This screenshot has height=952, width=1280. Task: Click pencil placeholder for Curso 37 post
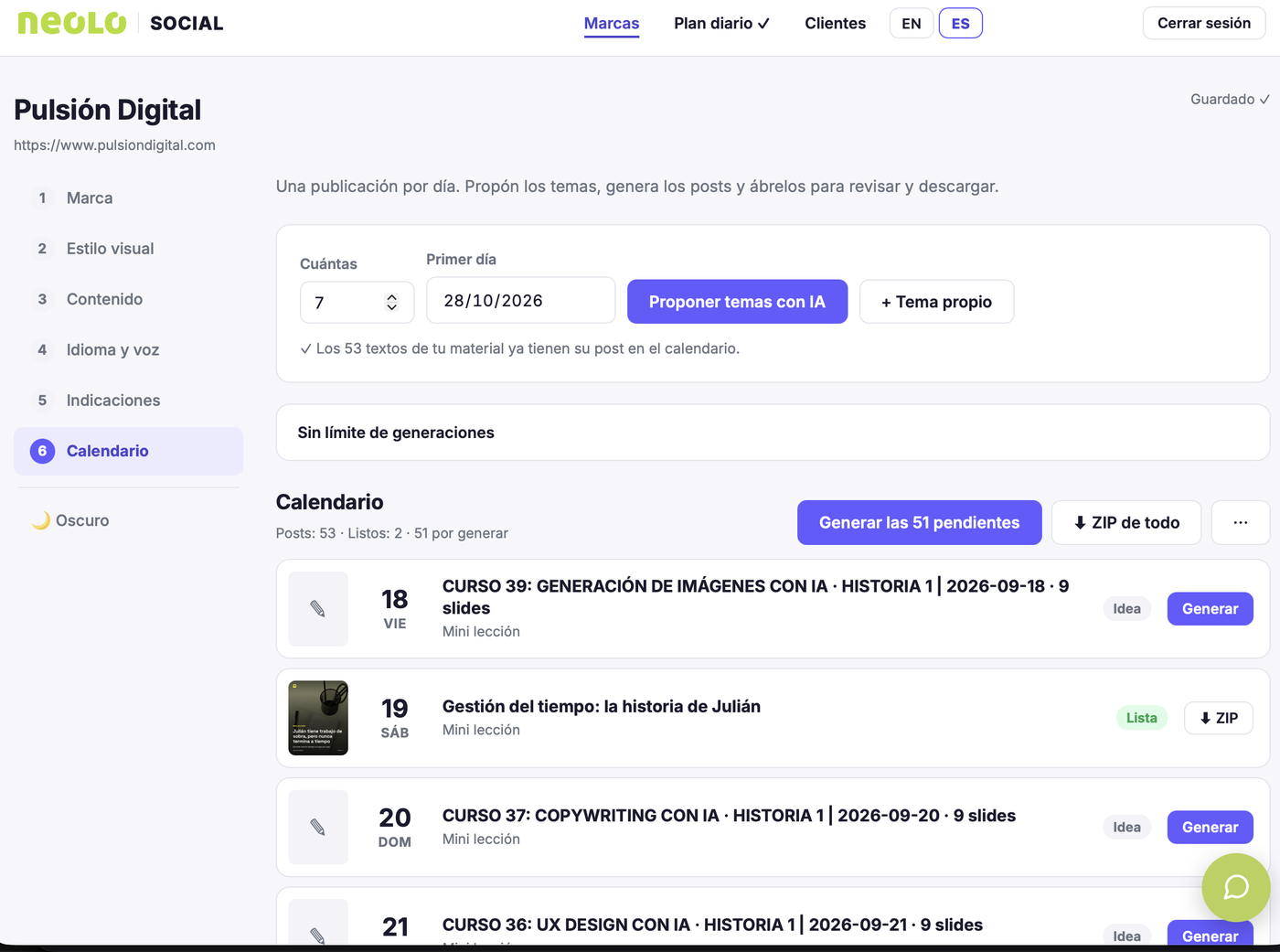[x=318, y=828]
